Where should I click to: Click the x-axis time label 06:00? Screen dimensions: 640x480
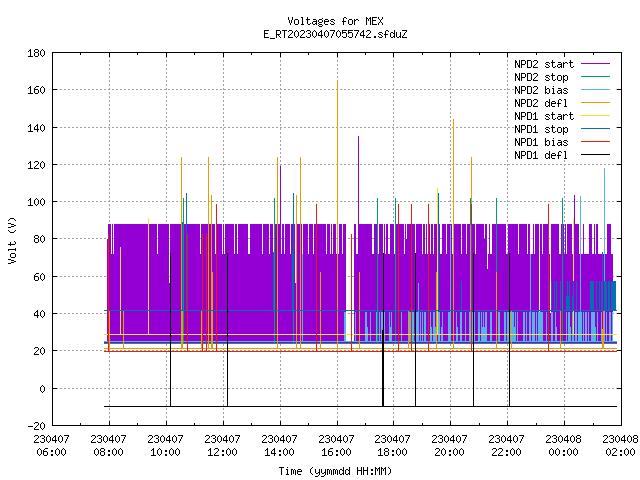[x=51, y=452]
